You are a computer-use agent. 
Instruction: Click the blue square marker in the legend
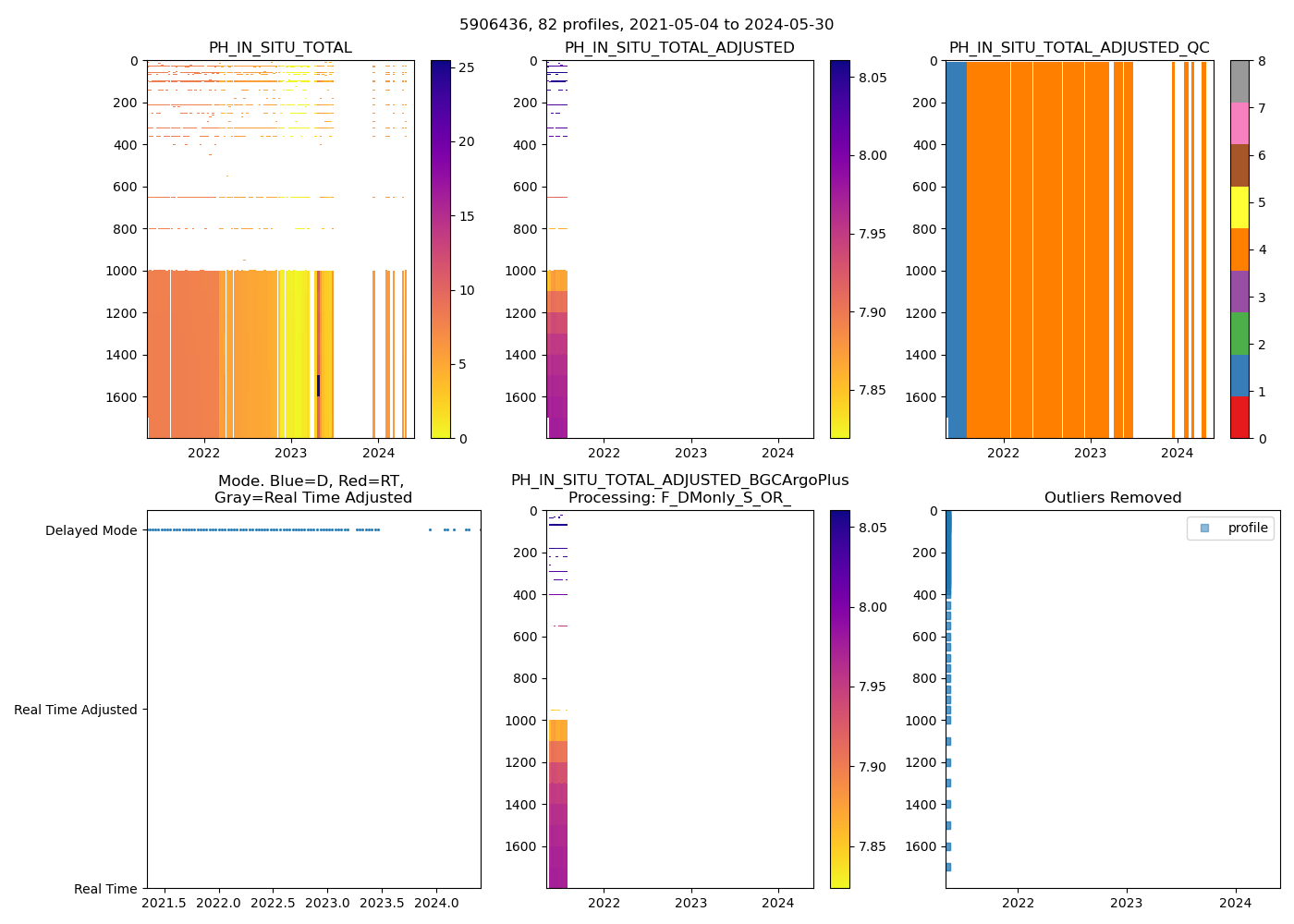tap(1204, 528)
